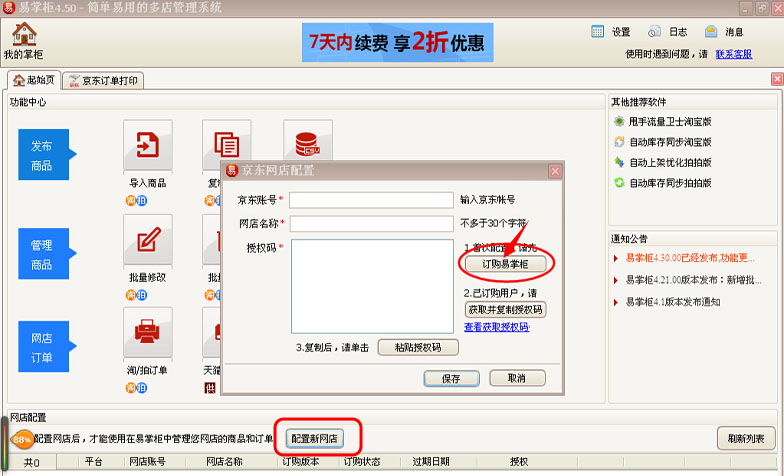The image size is (784, 476).
Task: Click the 自动库存同步拍拍版 green refresh icon
Action: click(619, 182)
